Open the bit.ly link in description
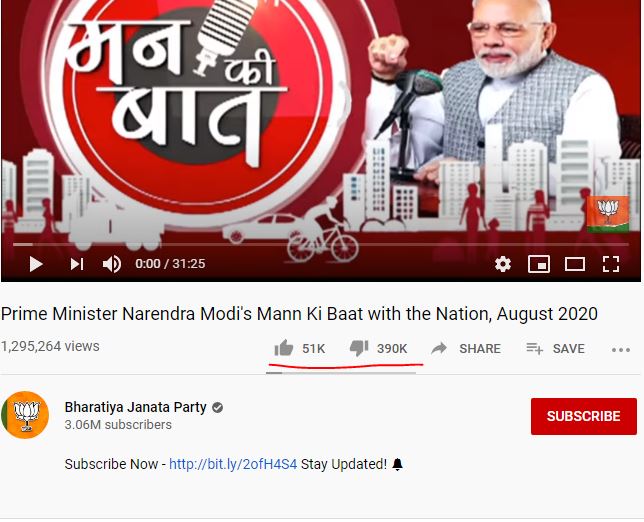 pyautogui.click(x=233, y=464)
